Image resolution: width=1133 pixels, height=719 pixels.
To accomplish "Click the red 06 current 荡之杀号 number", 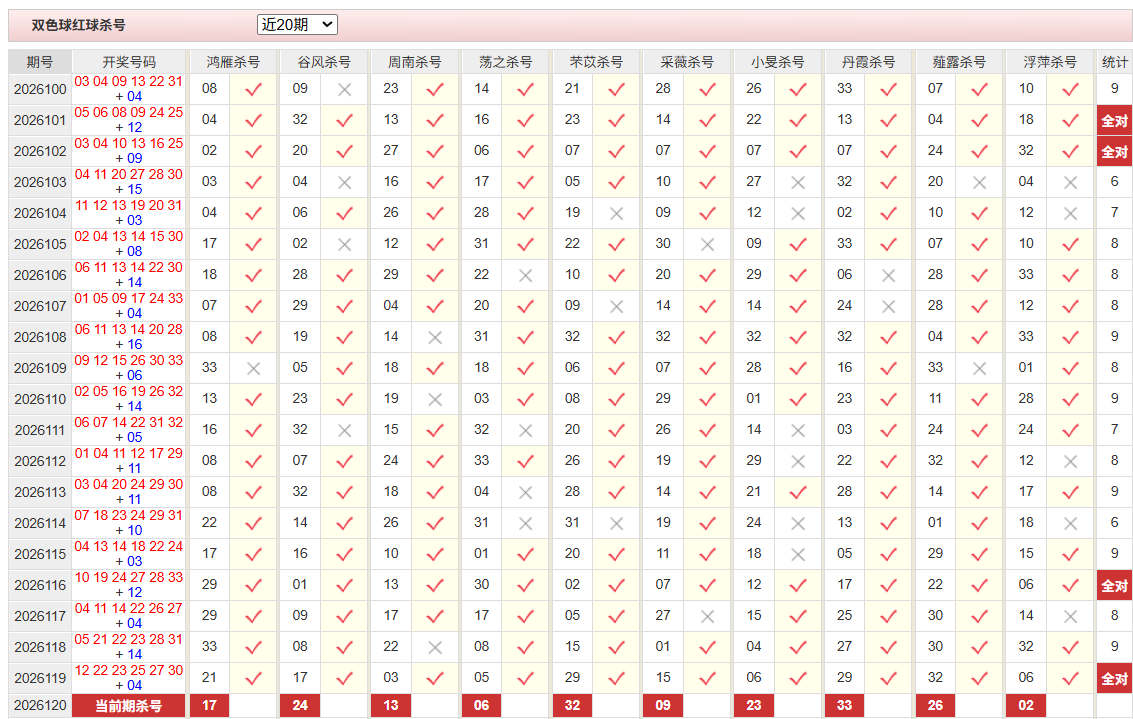I will (481, 706).
